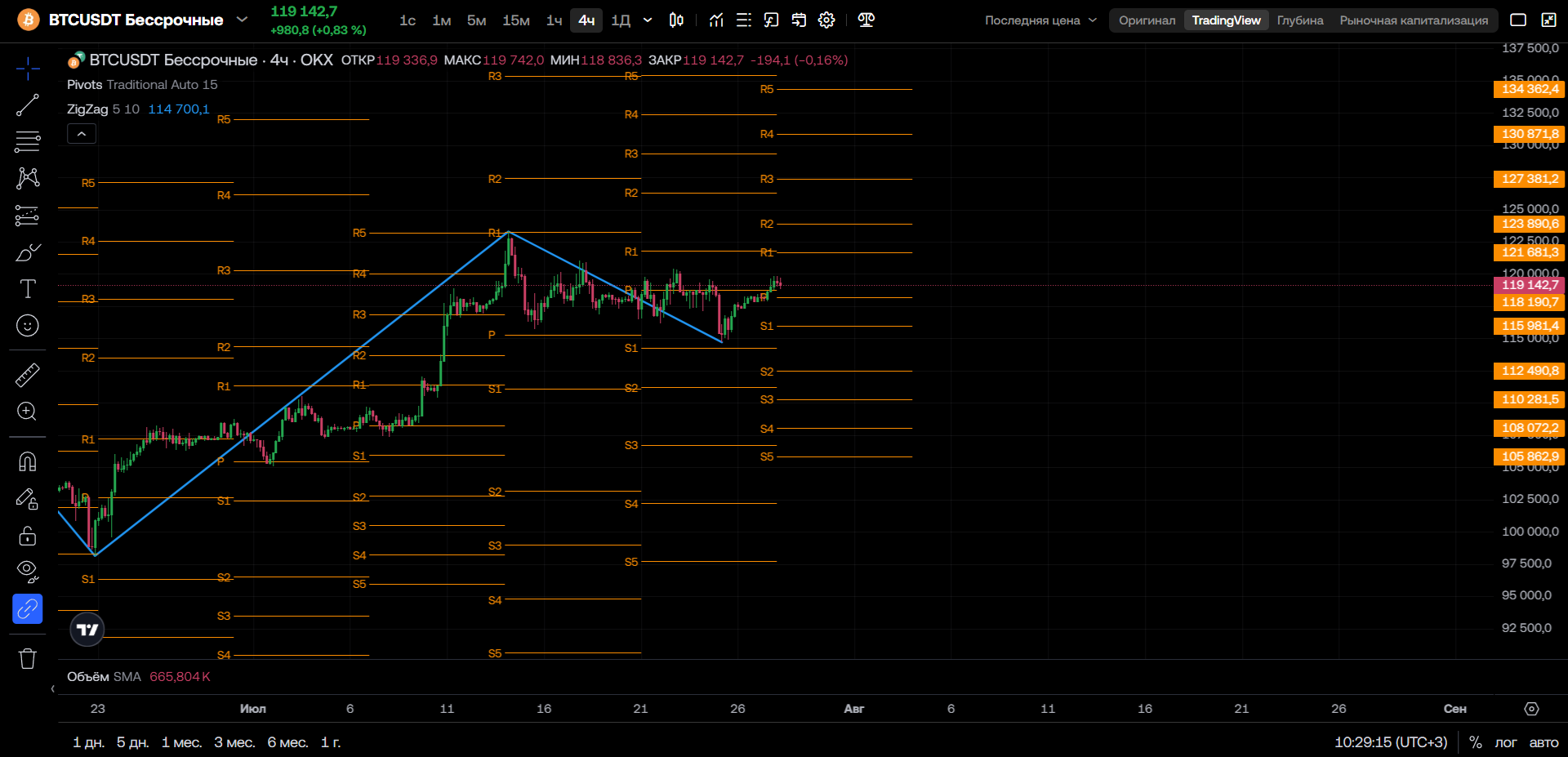Click the return-arrow chart toolbar icon
This screenshot has height=757, width=1568.
[771, 20]
